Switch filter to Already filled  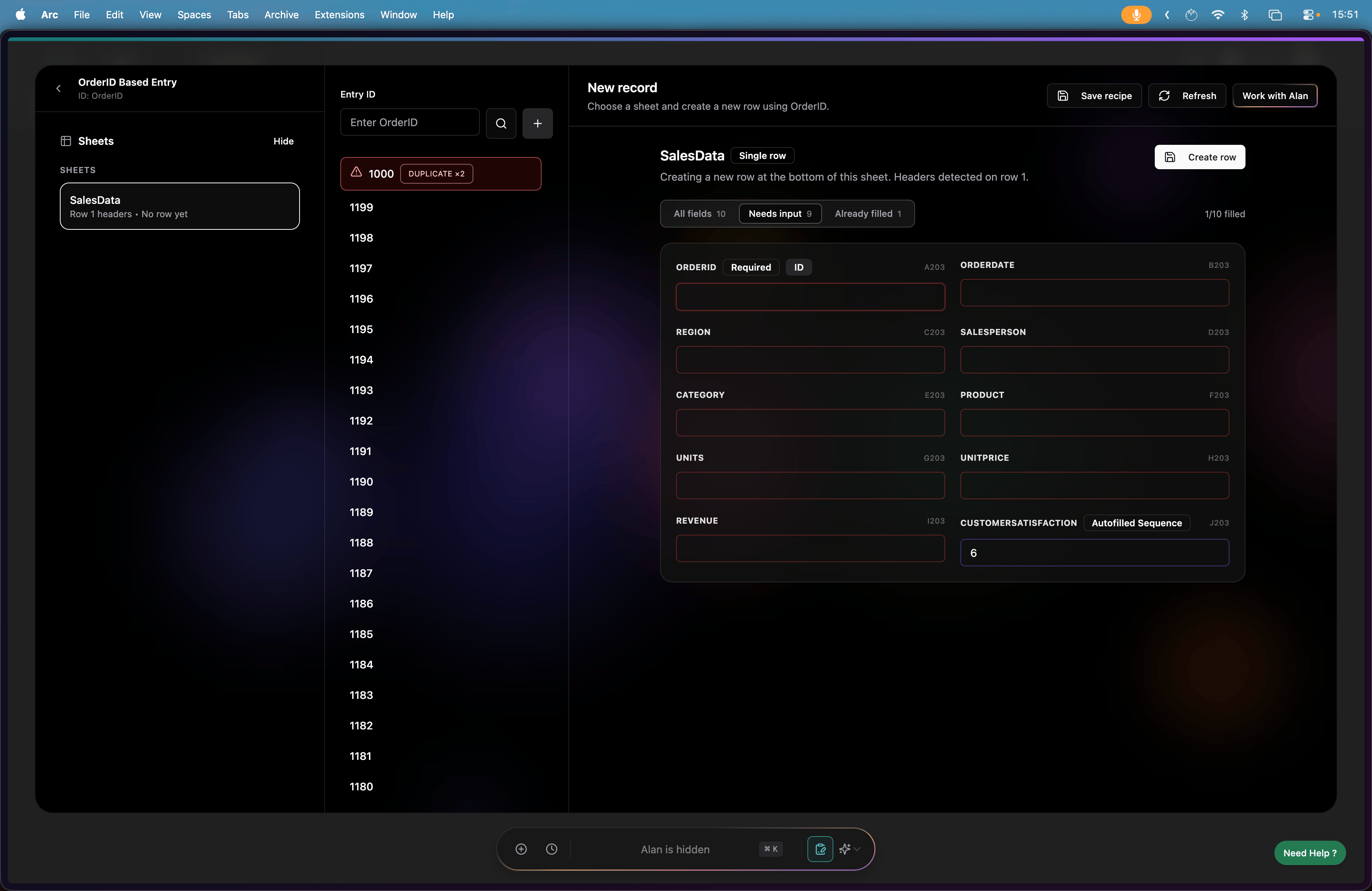[x=867, y=213]
